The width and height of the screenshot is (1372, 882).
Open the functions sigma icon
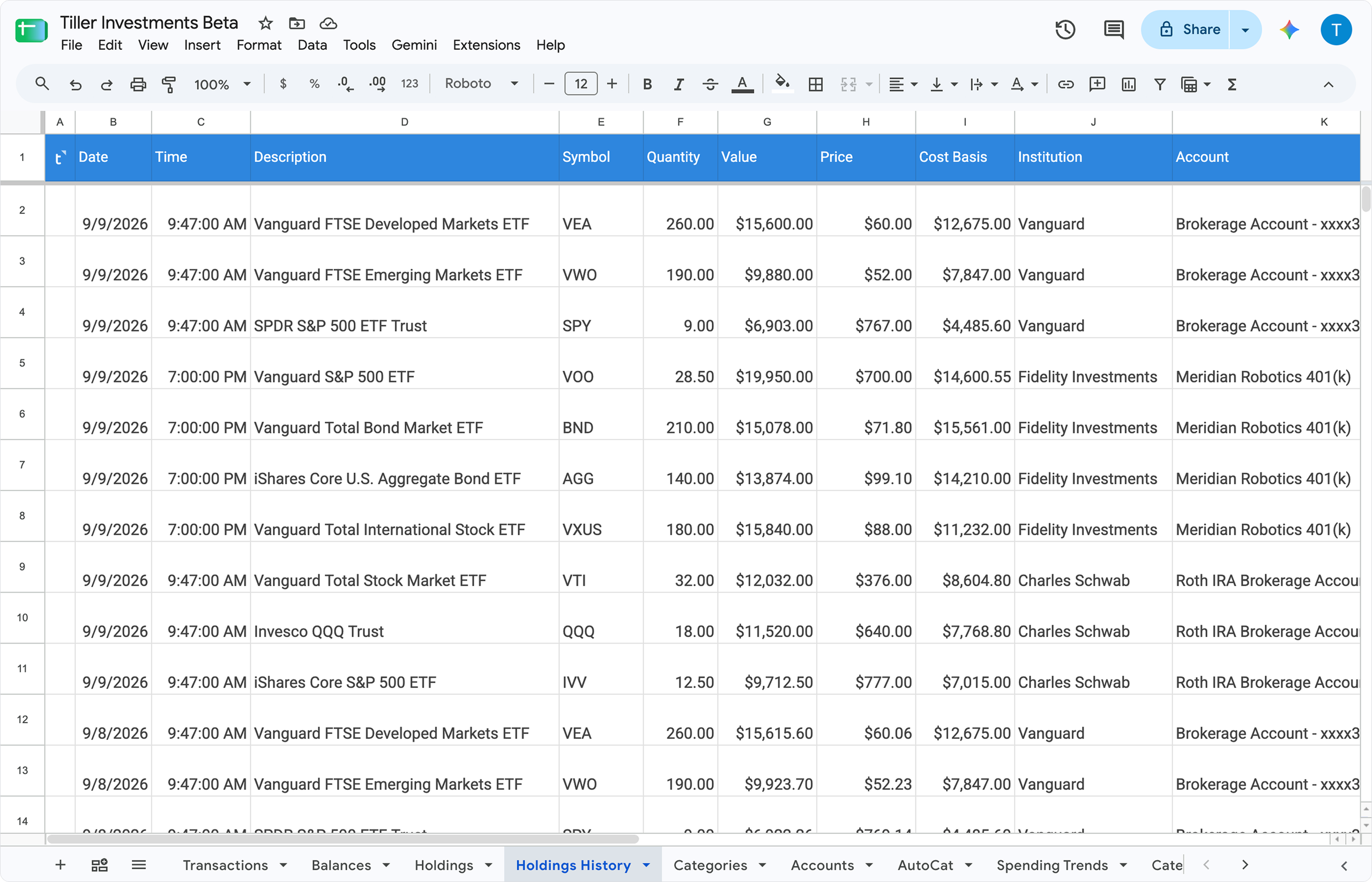(1232, 84)
